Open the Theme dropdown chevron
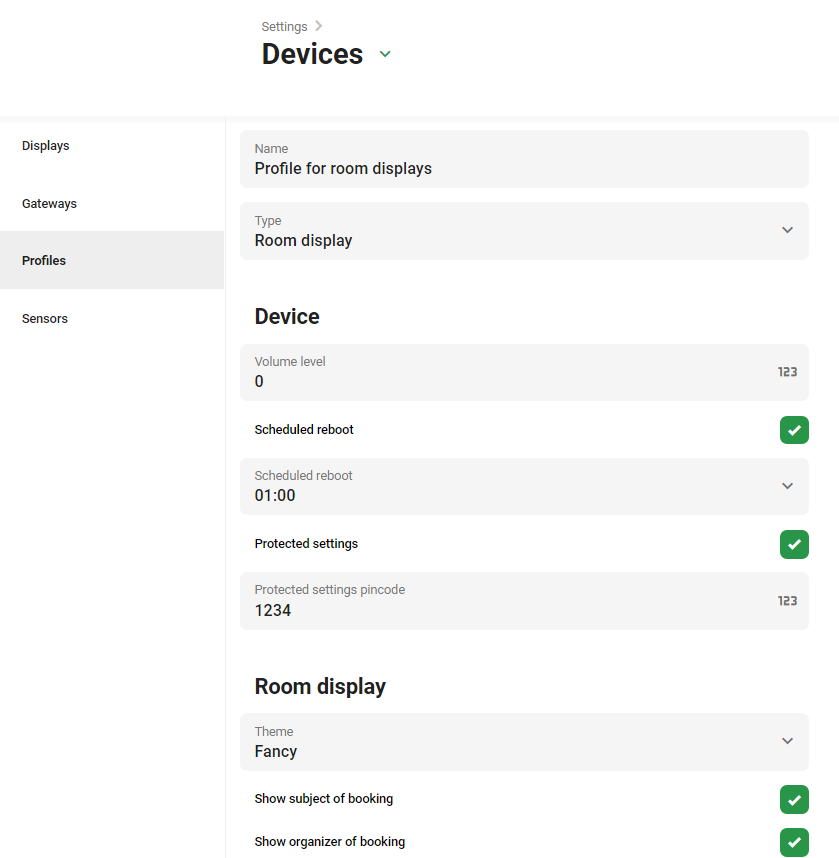 tap(787, 741)
